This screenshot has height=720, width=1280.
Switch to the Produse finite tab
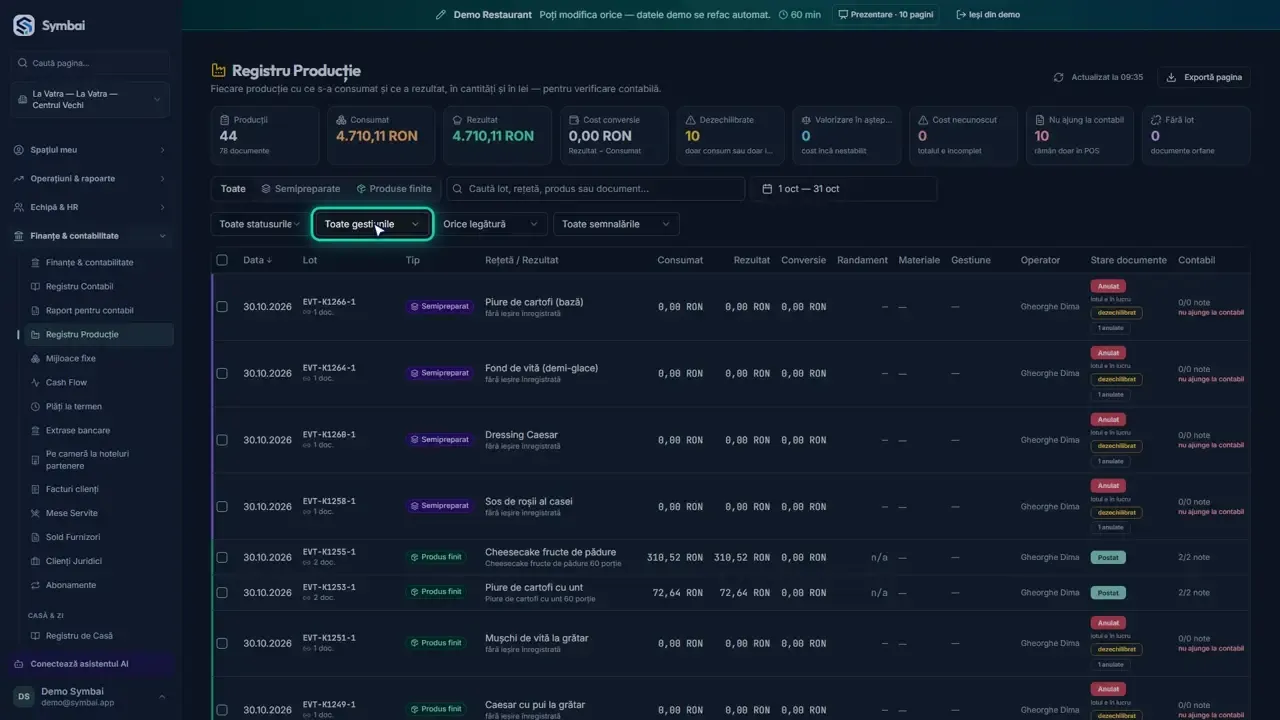pyautogui.click(x=394, y=189)
